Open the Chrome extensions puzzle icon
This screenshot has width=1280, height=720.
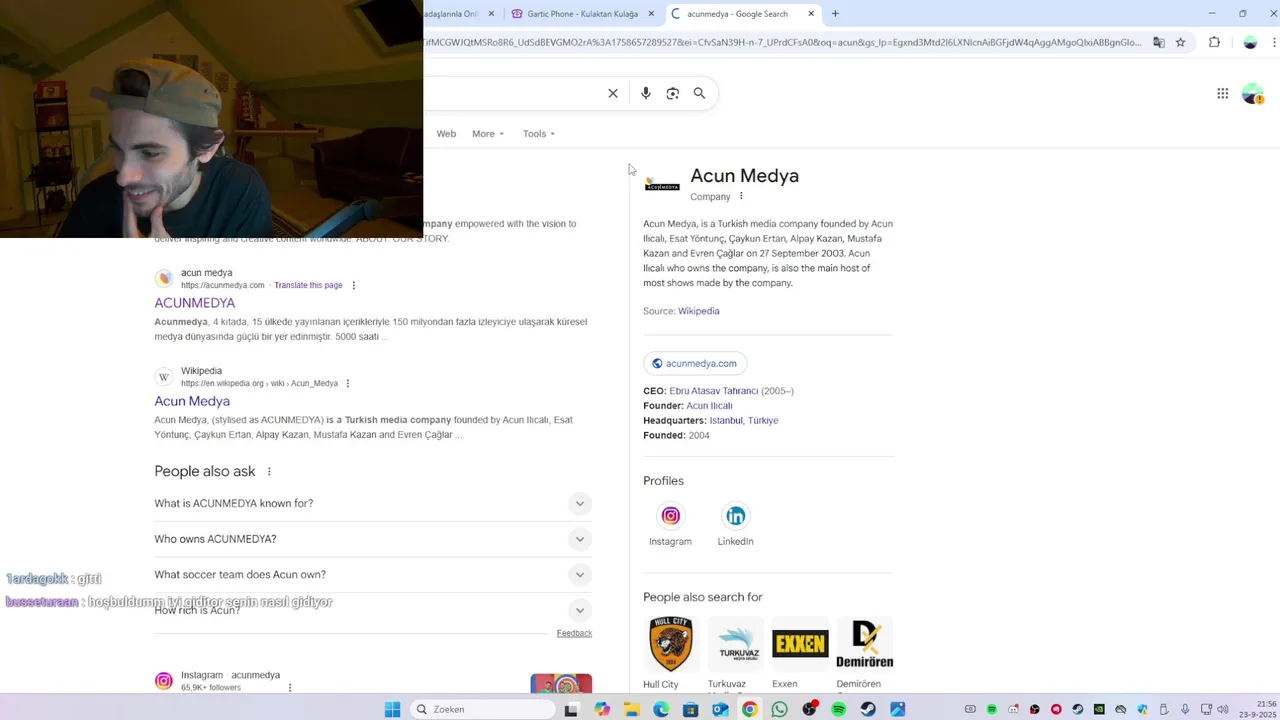(1215, 42)
